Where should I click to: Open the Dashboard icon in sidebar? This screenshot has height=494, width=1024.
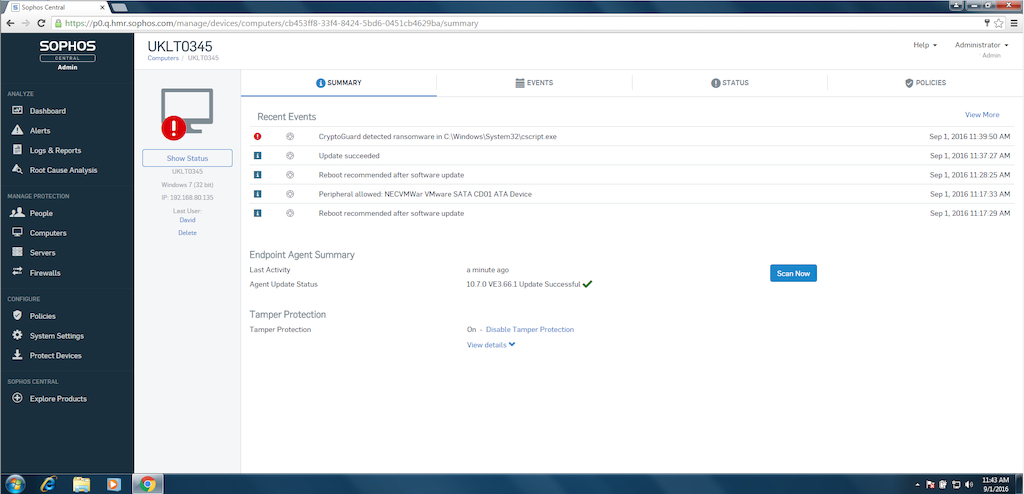(18, 110)
